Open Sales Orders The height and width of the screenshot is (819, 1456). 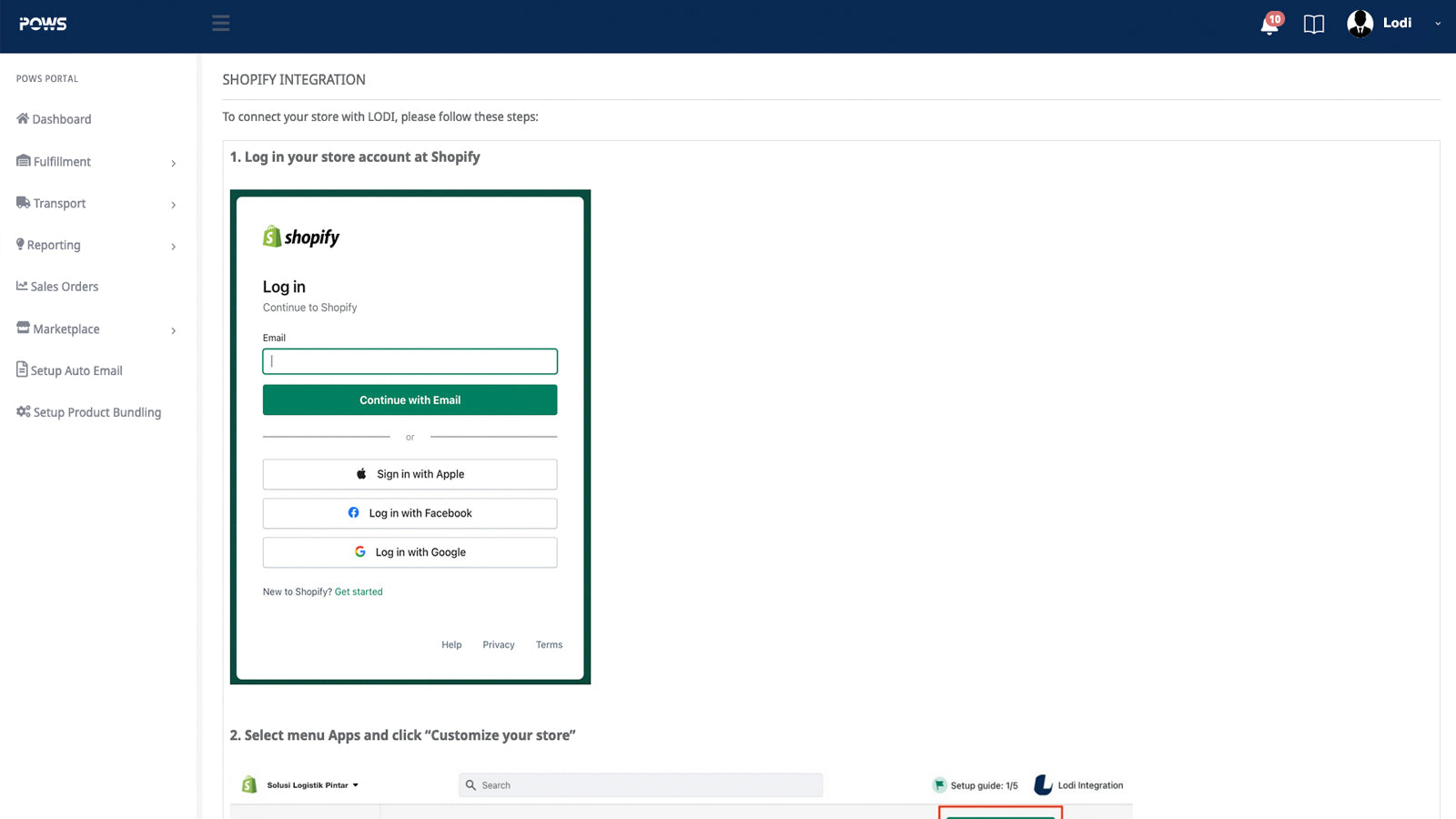(x=65, y=287)
